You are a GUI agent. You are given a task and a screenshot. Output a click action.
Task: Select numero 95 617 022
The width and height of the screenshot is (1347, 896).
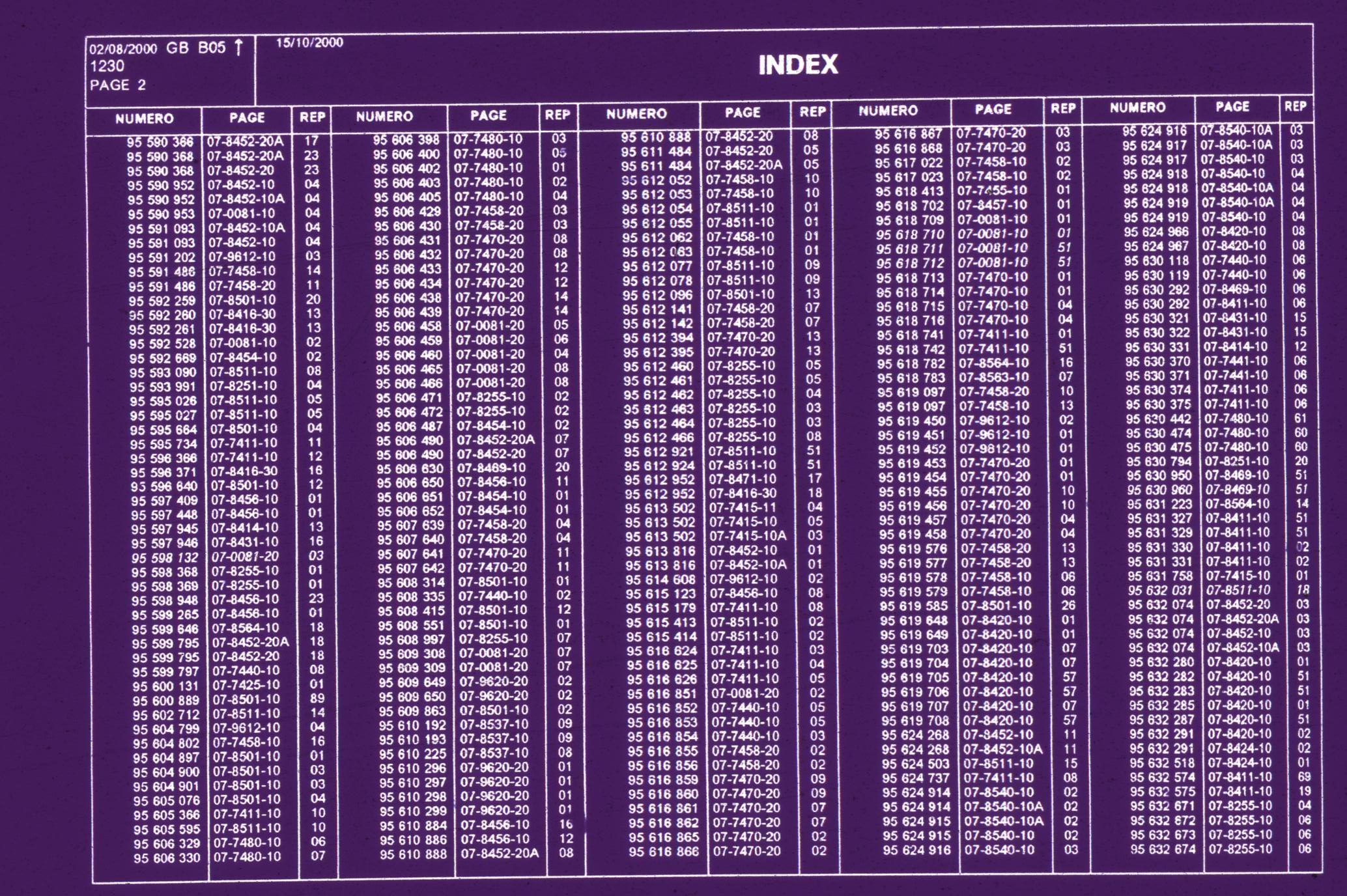tap(909, 163)
